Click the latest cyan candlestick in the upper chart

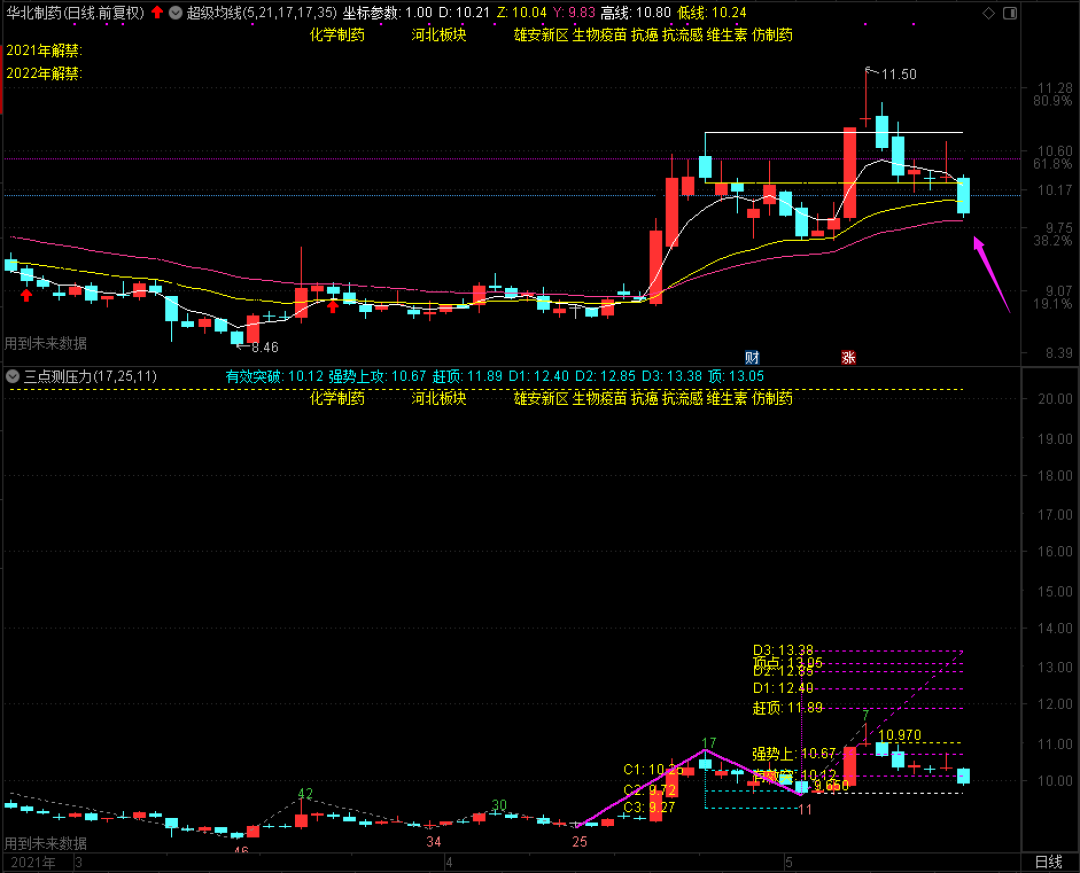[x=963, y=196]
